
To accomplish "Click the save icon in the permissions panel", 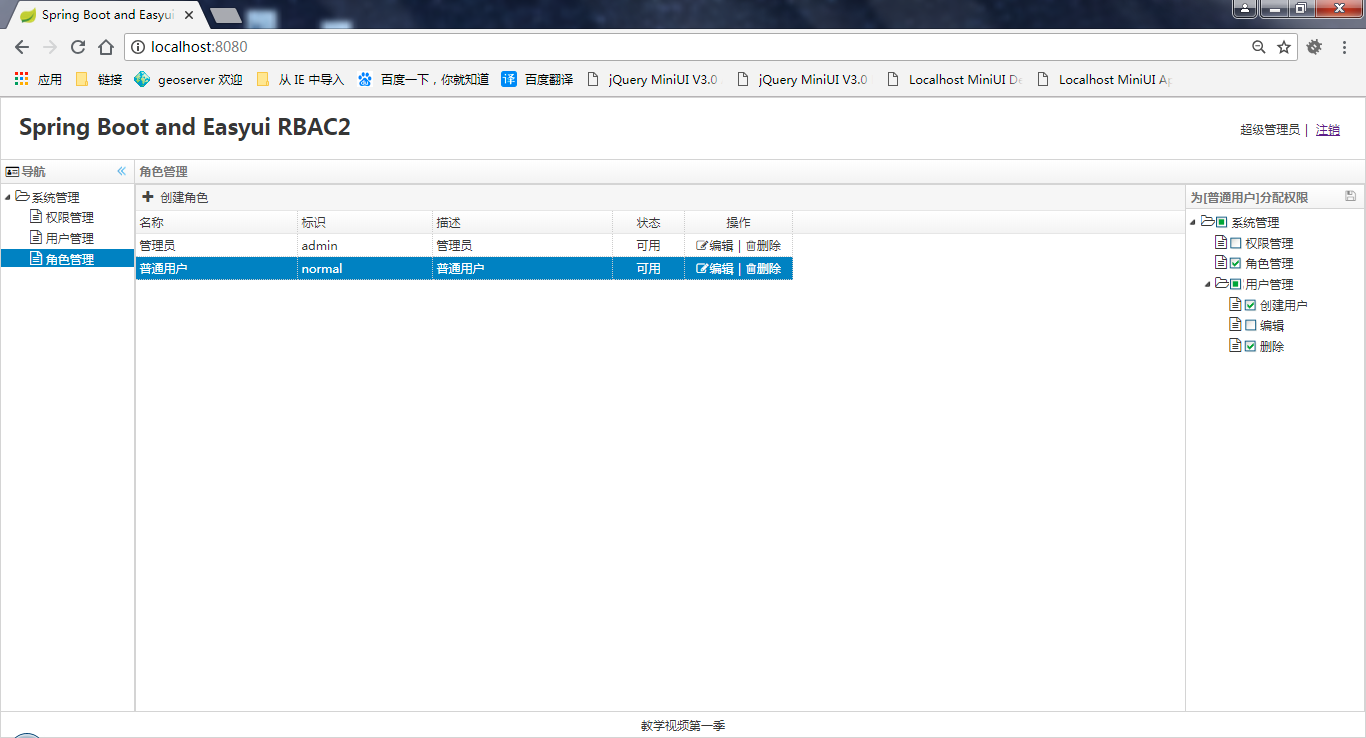I will [1351, 196].
